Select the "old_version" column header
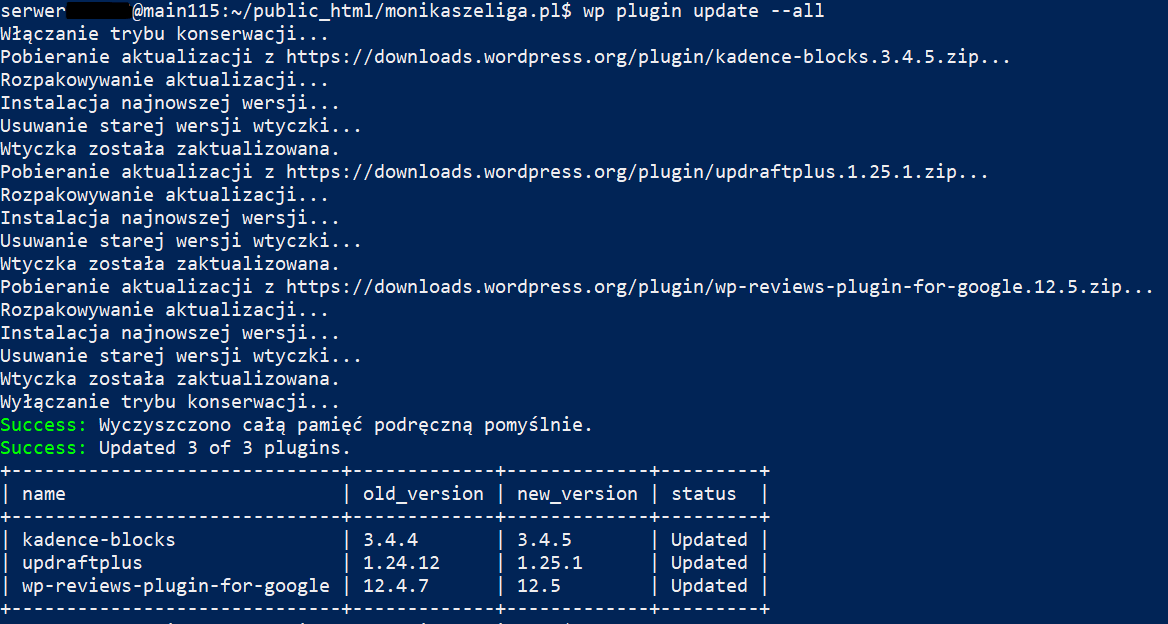Image resolution: width=1168 pixels, height=624 pixels. pyautogui.click(x=423, y=494)
